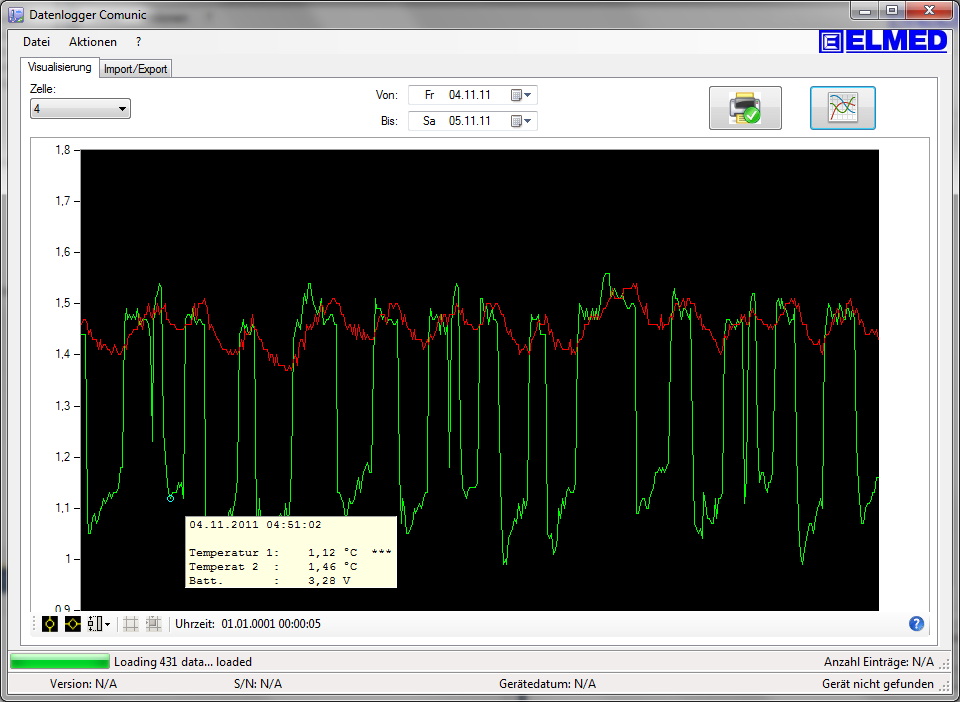
Task: Open the Datei menu
Action: (36, 42)
